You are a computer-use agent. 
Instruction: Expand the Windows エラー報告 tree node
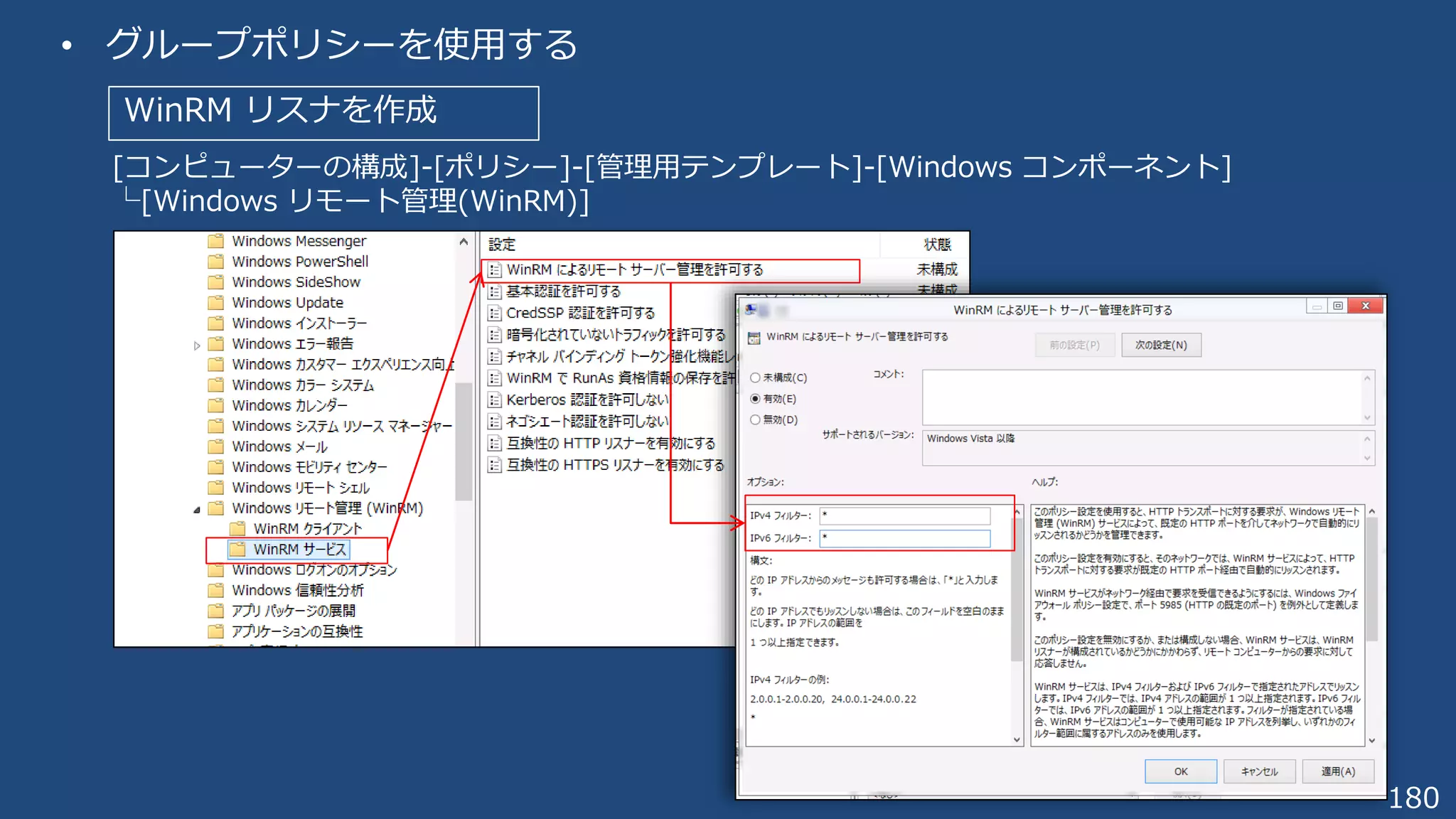(197, 346)
